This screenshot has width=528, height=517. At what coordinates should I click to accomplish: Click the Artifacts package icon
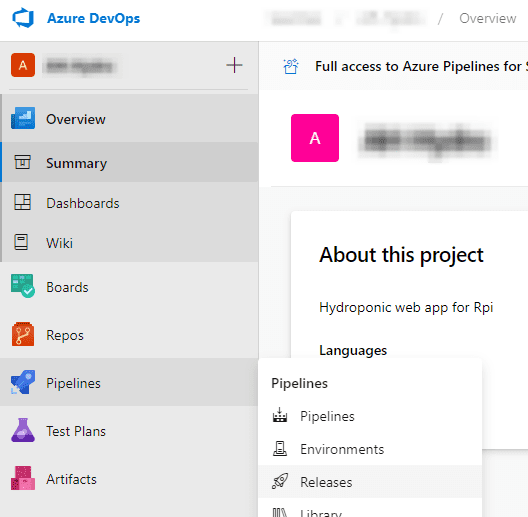(x=23, y=478)
